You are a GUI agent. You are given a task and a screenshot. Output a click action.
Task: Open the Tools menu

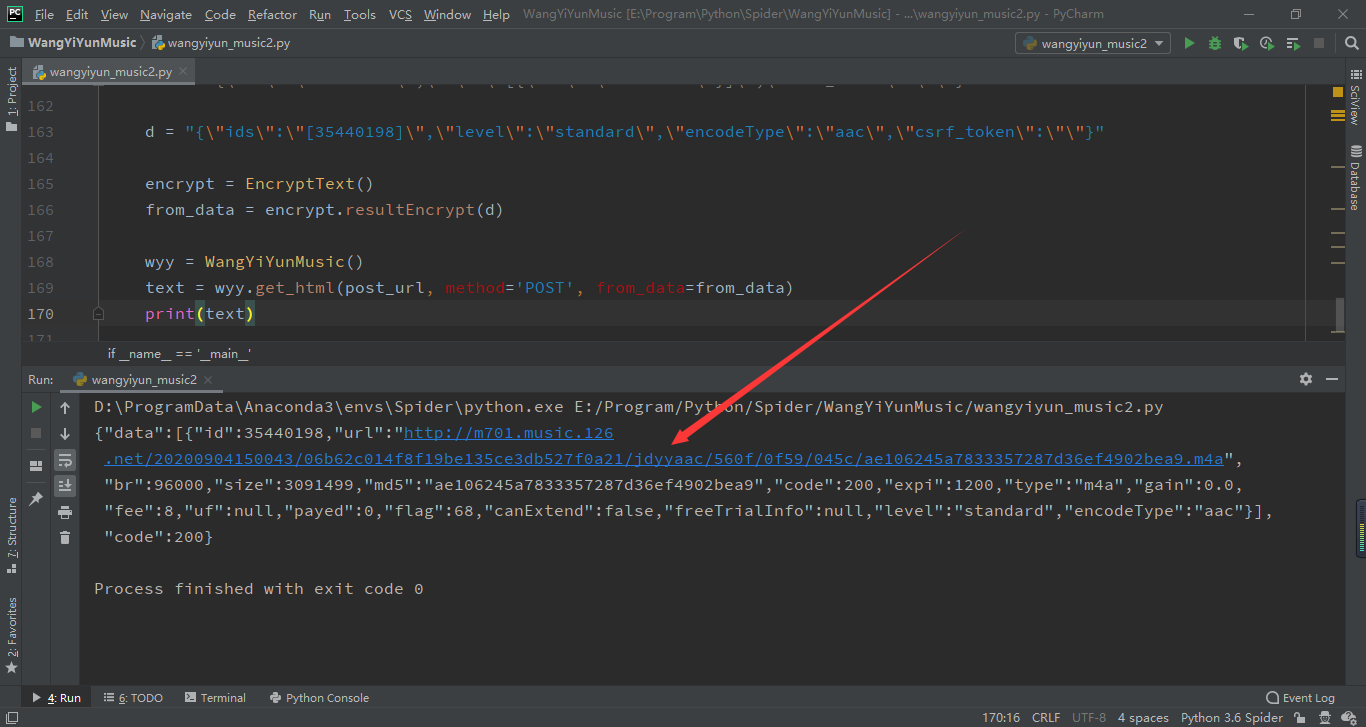pos(359,14)
